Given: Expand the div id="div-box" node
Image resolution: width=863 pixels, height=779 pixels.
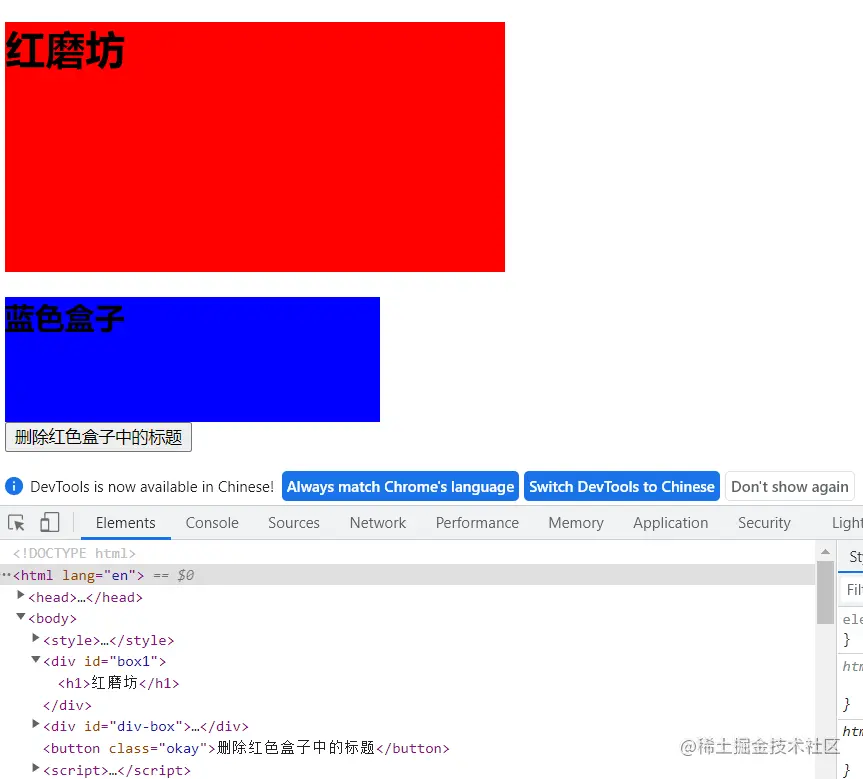Looking at the screenshot, I should pyautogui.click(x=36, y=724).
